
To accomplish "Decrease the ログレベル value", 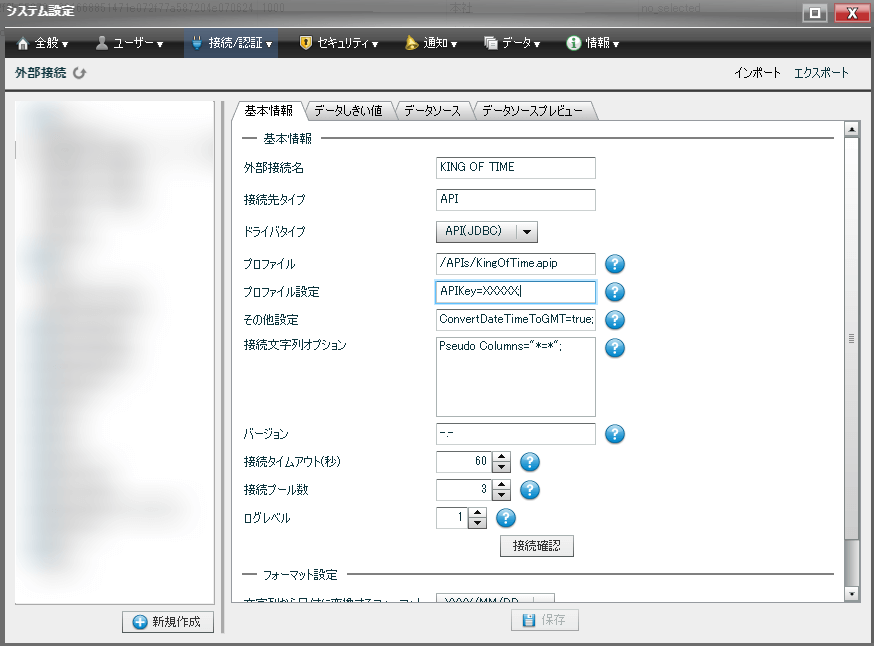I will 478,523.
